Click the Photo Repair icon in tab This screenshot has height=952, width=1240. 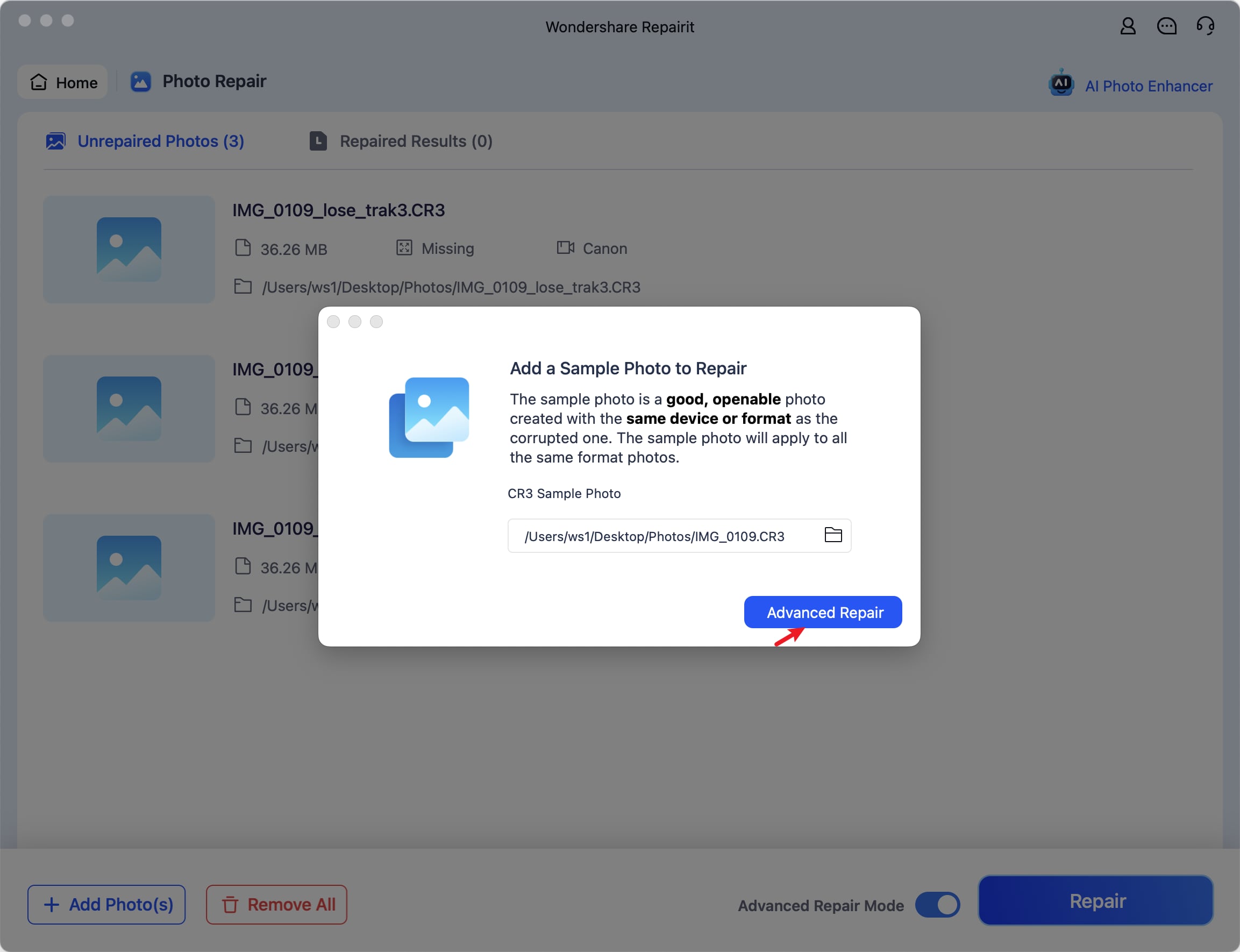pyautogui.click(x=139, y=82)
